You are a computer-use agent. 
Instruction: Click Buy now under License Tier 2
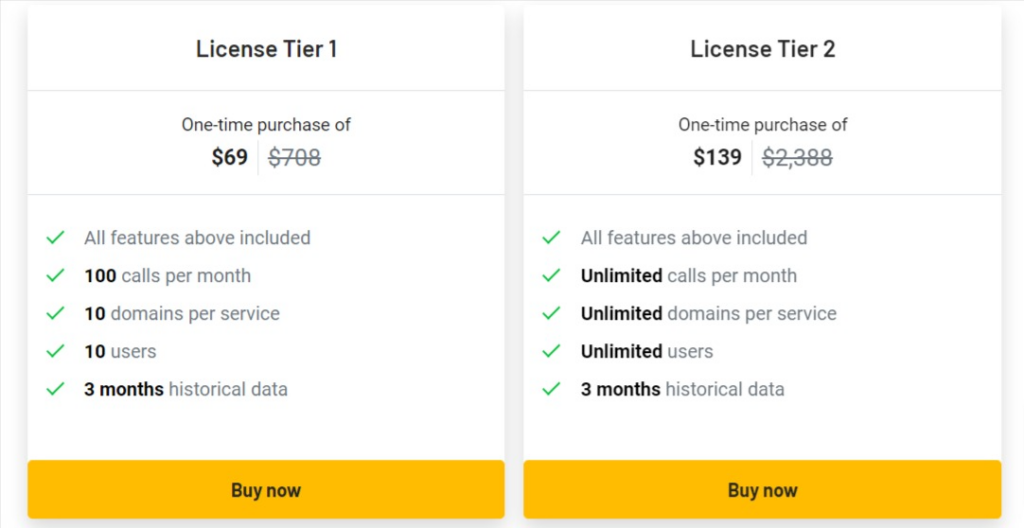coord(762,489)
